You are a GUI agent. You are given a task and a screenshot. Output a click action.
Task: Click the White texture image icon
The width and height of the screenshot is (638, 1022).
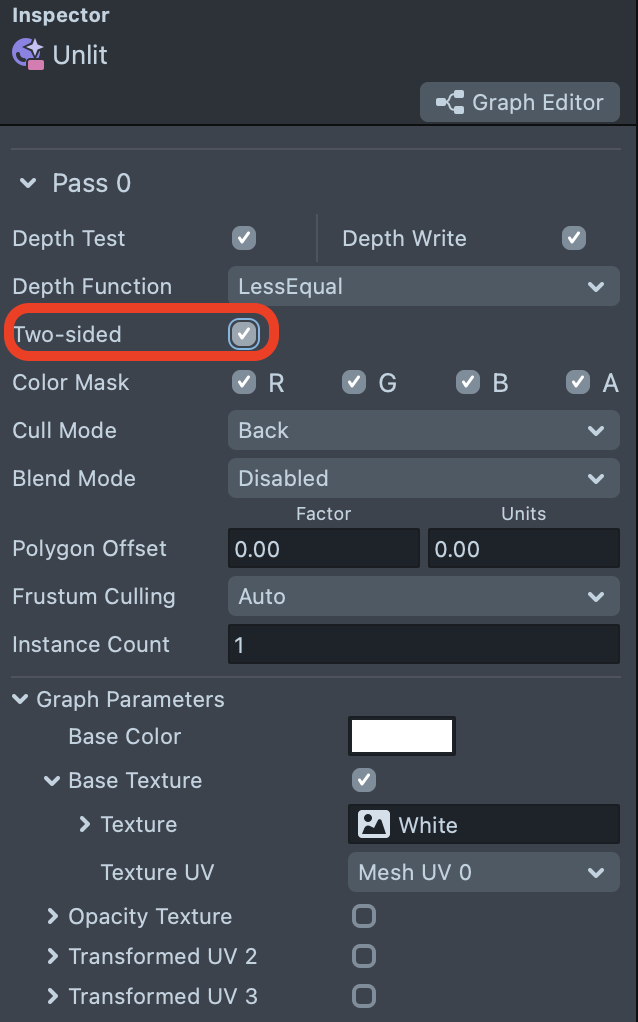(374, 825)
